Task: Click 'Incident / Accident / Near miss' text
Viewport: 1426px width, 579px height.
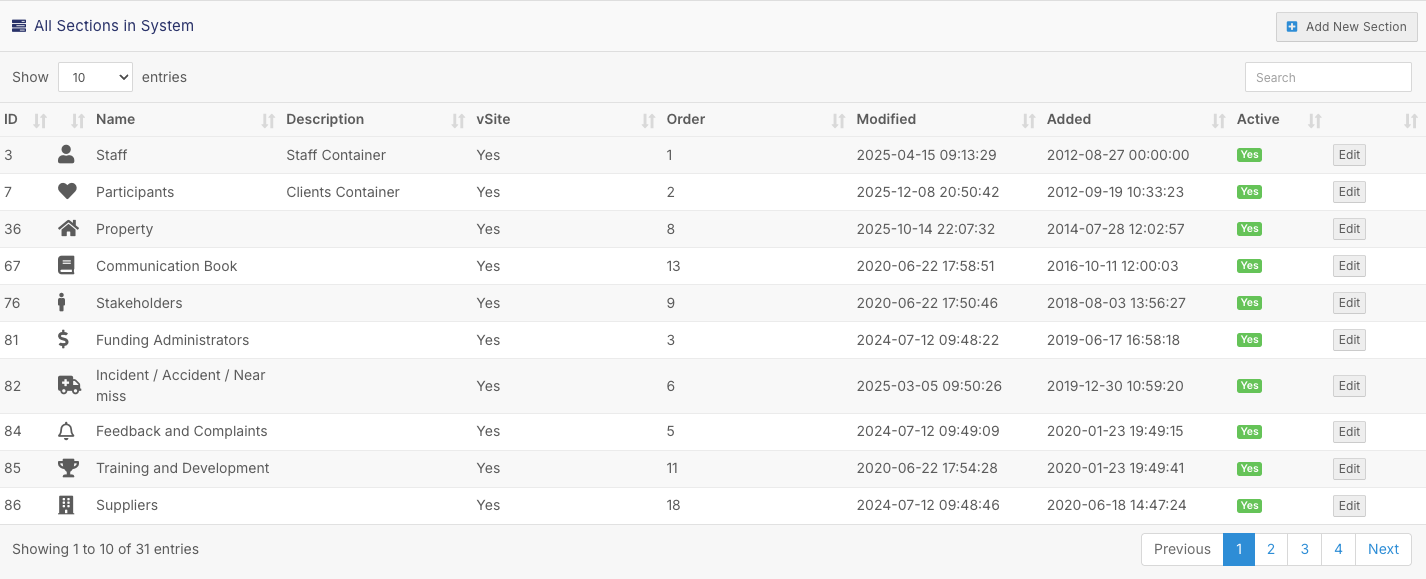Action: (x=181, y=386)
